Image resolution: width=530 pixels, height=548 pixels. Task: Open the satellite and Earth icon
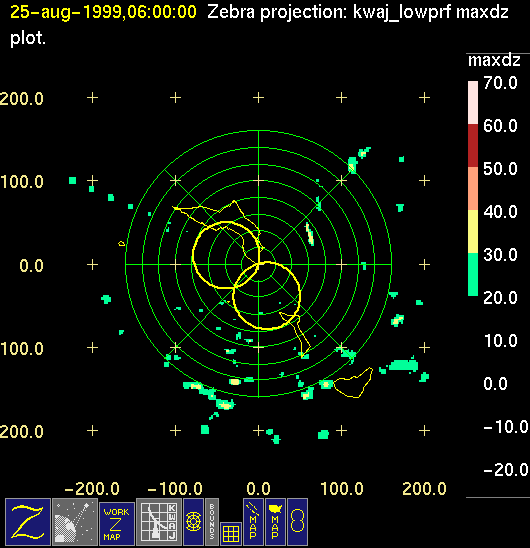pyautogui.click(x=74, y=522)
